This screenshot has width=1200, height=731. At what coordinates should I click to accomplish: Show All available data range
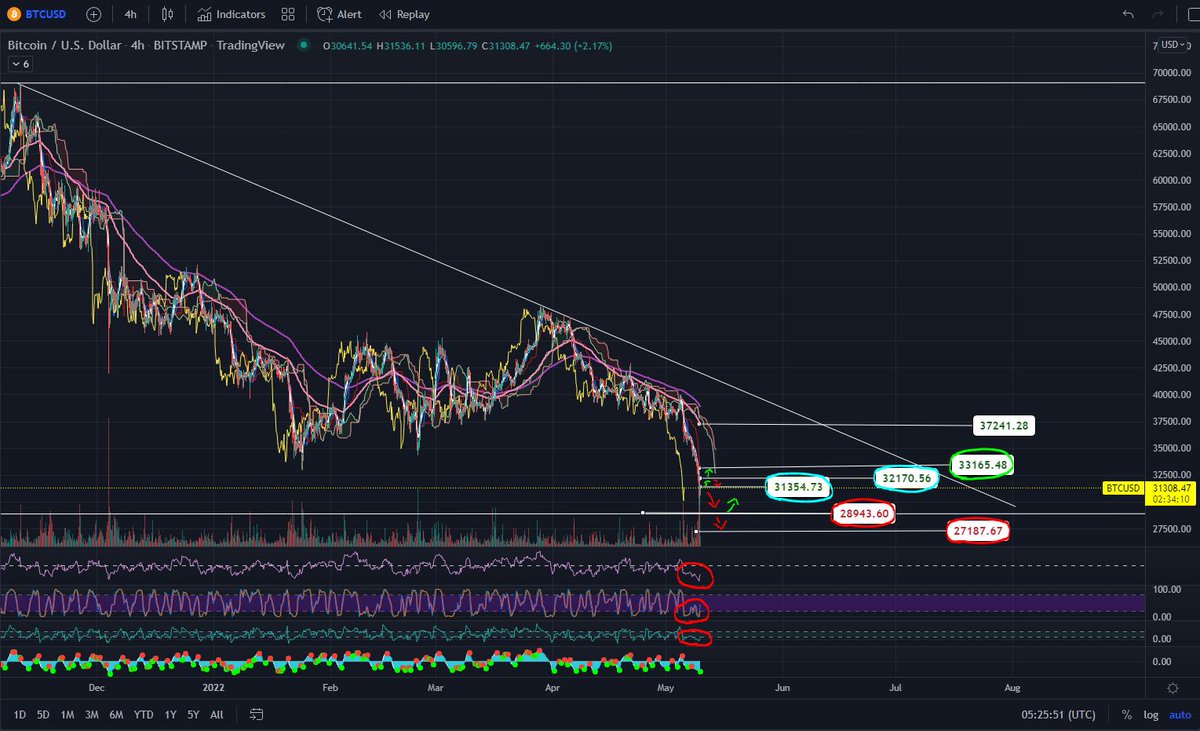217,714
